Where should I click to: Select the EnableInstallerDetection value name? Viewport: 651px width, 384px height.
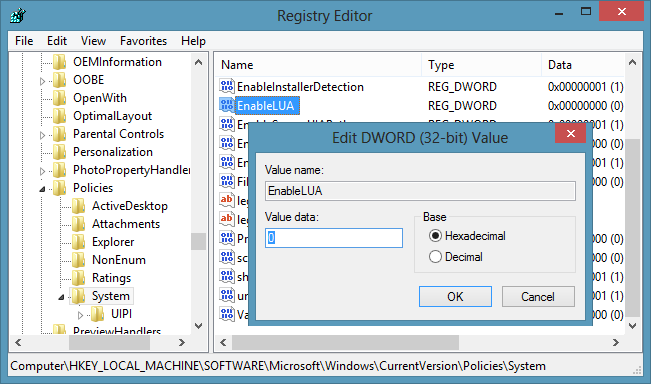click(x=300, y=87)
